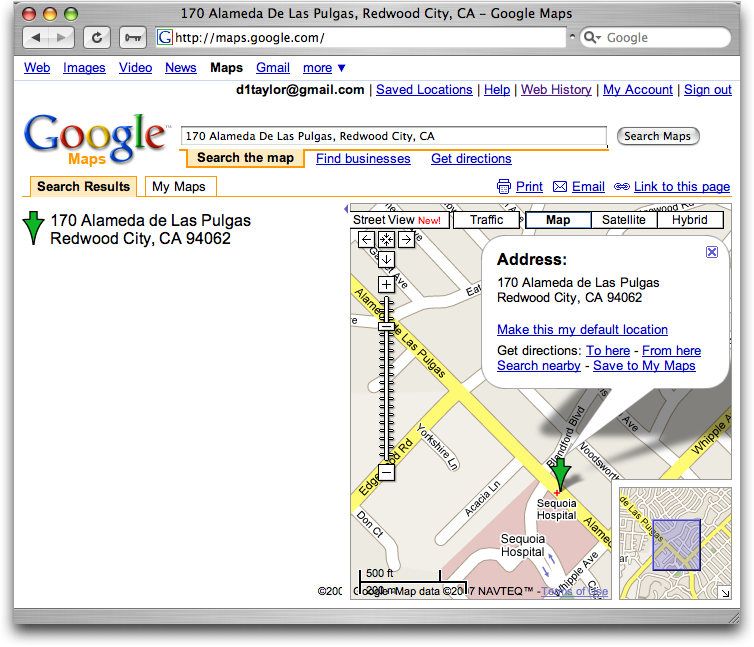The width and height of the screenshot is (754, 647).
Task: Click the green arrow marker on map
Action: pyautogui.click(x=560, y=473)
